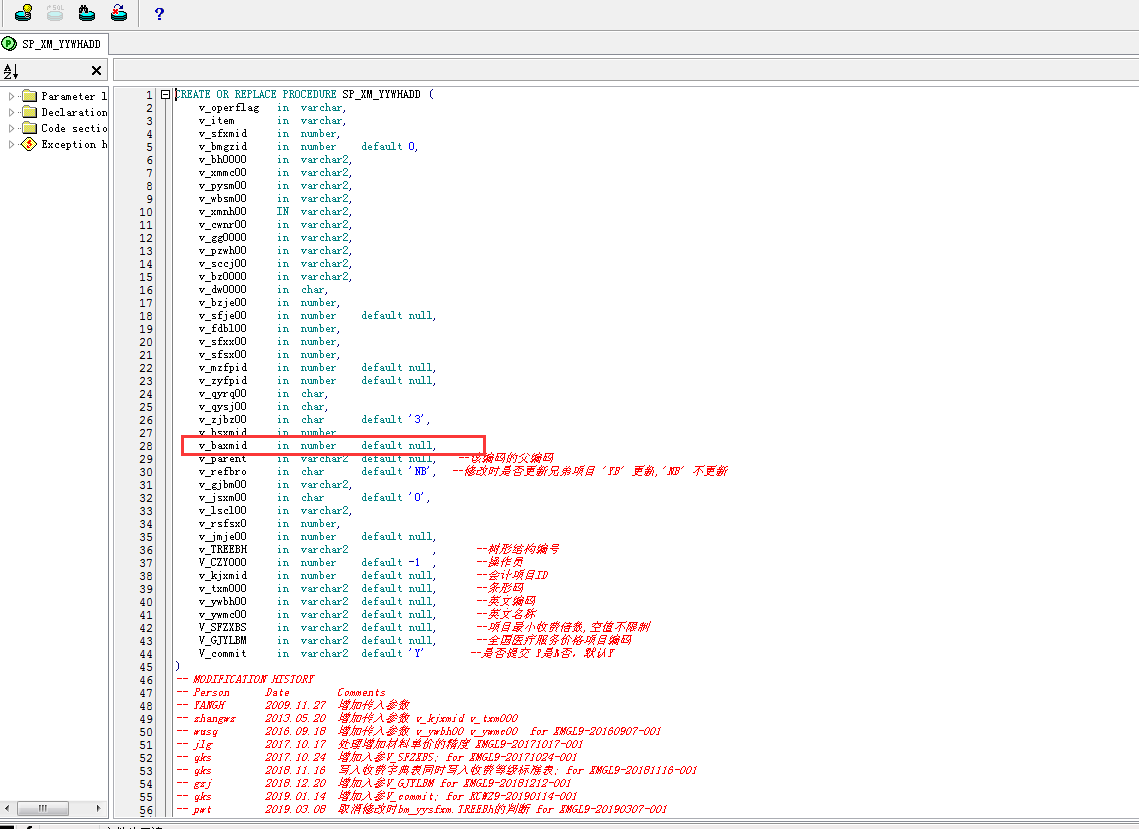The height and width of the screenshot is (829, 1139).
Task: Expand the Declaration tree node
Action: [x=12, y=112]
